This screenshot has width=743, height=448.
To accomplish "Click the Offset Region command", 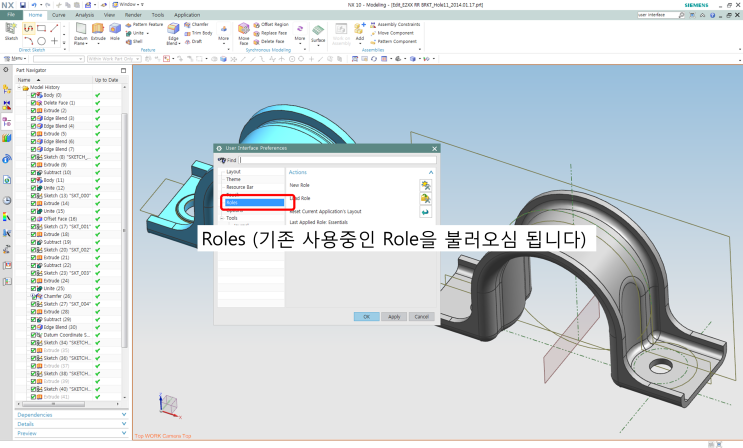I will coord(271,25).
